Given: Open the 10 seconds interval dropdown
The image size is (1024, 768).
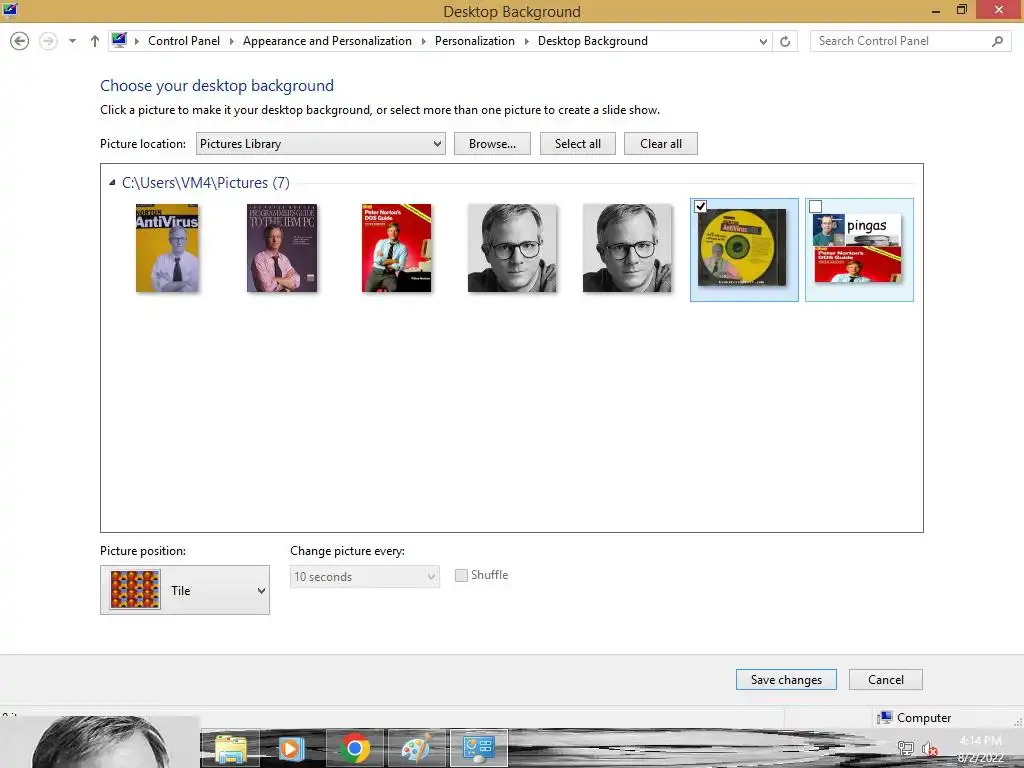Looking at the screenshot, I should (x=364, y=577).
